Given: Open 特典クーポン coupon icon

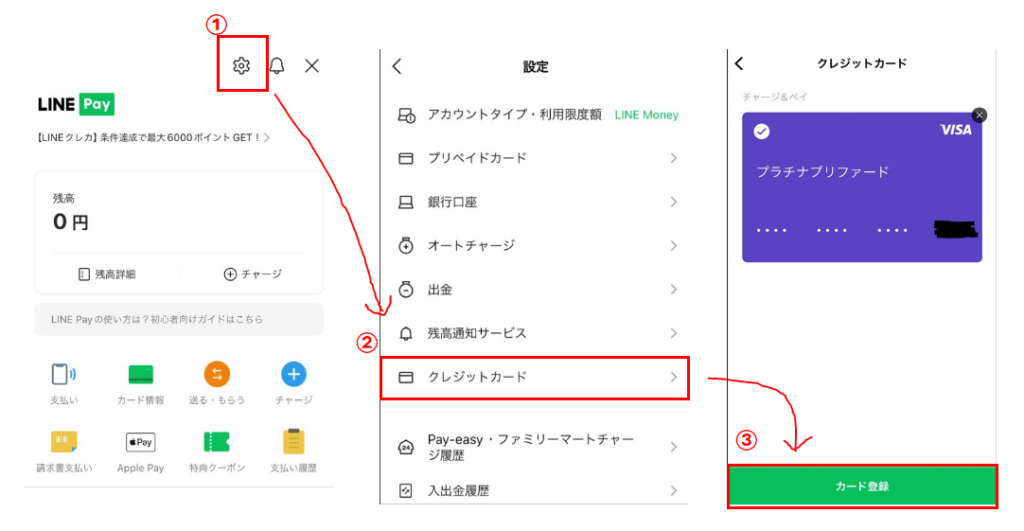Looking at the screenshot, I should pos(217,442).
